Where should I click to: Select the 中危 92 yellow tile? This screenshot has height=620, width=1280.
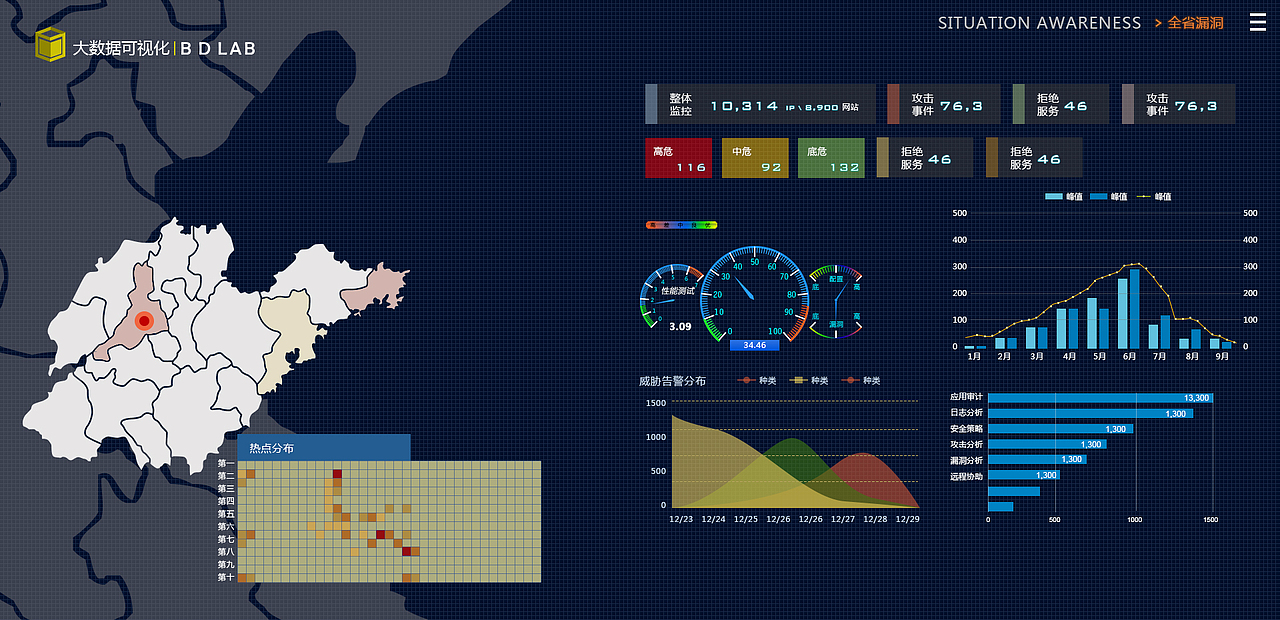[755, 158]
